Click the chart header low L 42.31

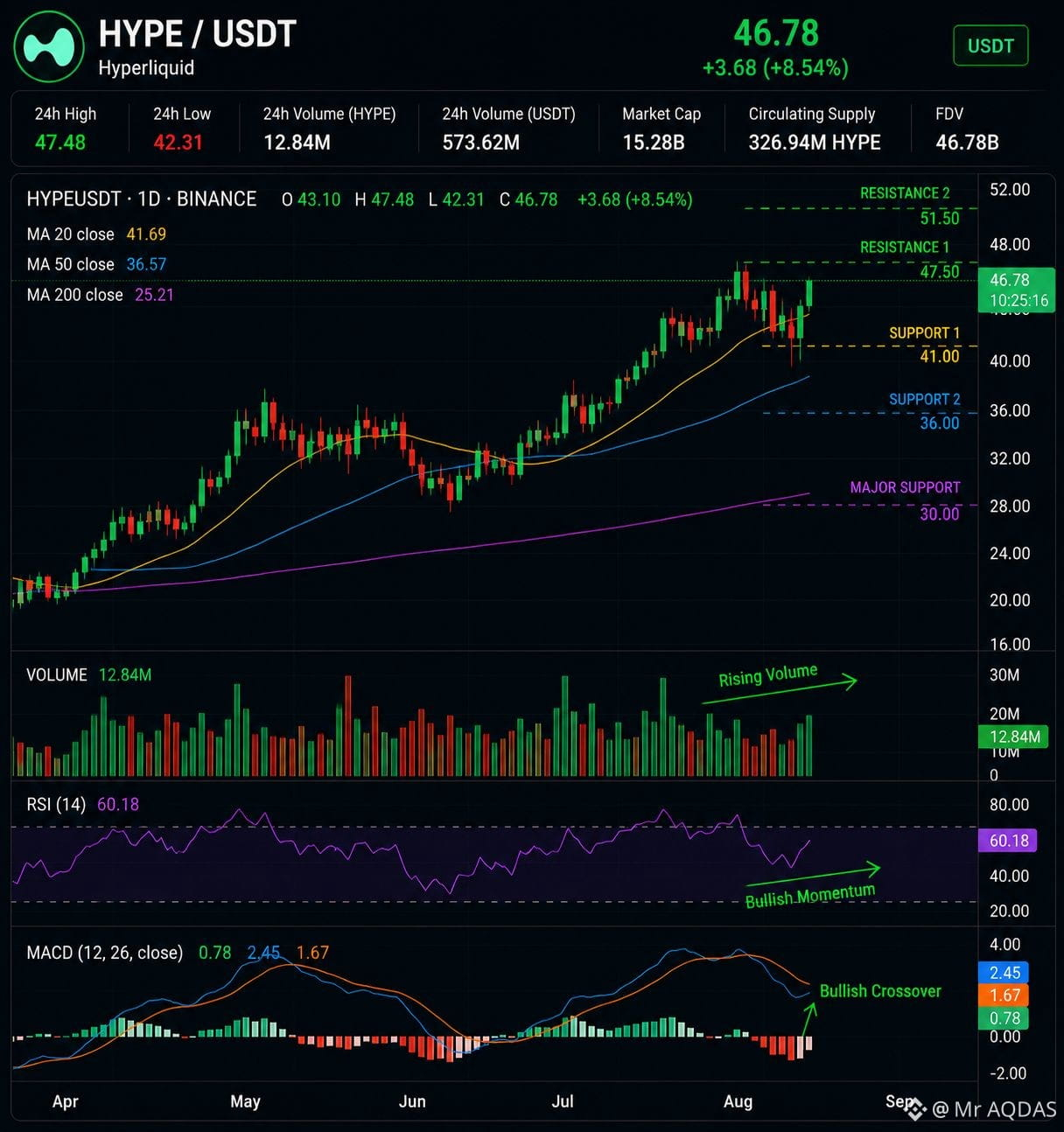point(456,199)
